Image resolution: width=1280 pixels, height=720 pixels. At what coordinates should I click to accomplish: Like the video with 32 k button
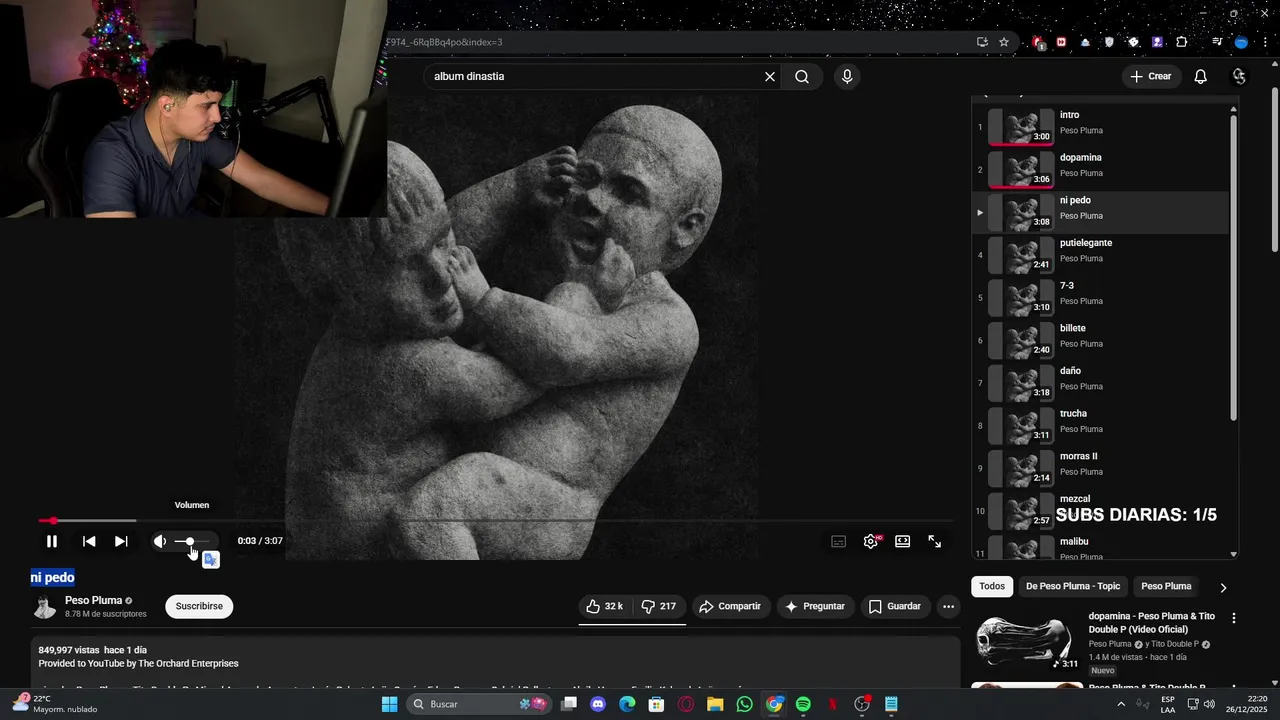[604, 606]
